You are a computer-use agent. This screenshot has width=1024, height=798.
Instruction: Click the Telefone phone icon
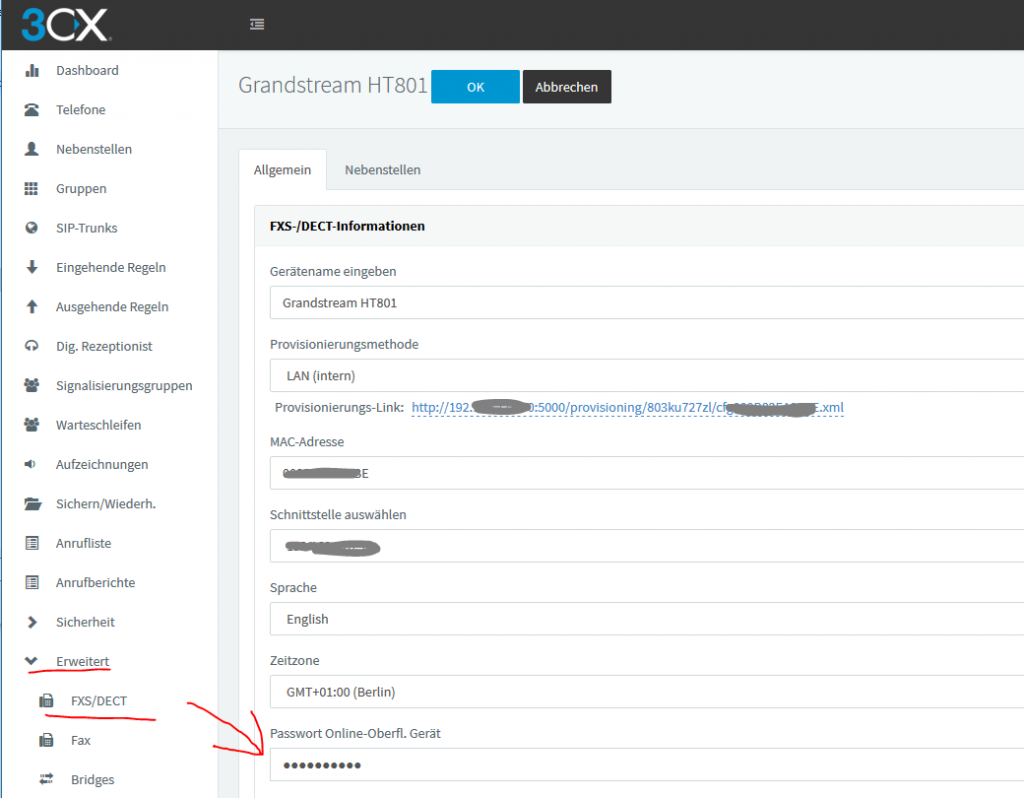point(31,110)
